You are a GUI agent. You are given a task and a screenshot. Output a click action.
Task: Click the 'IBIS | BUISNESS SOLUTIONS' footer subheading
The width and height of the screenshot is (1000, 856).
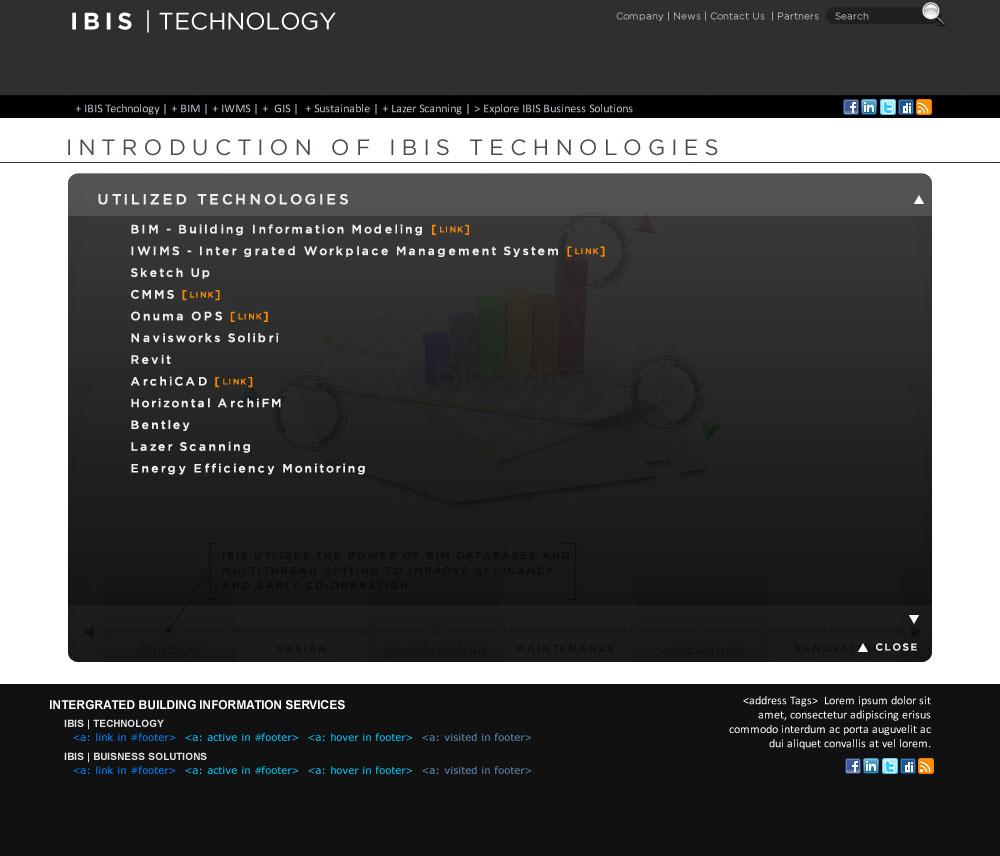coord(135,756)
